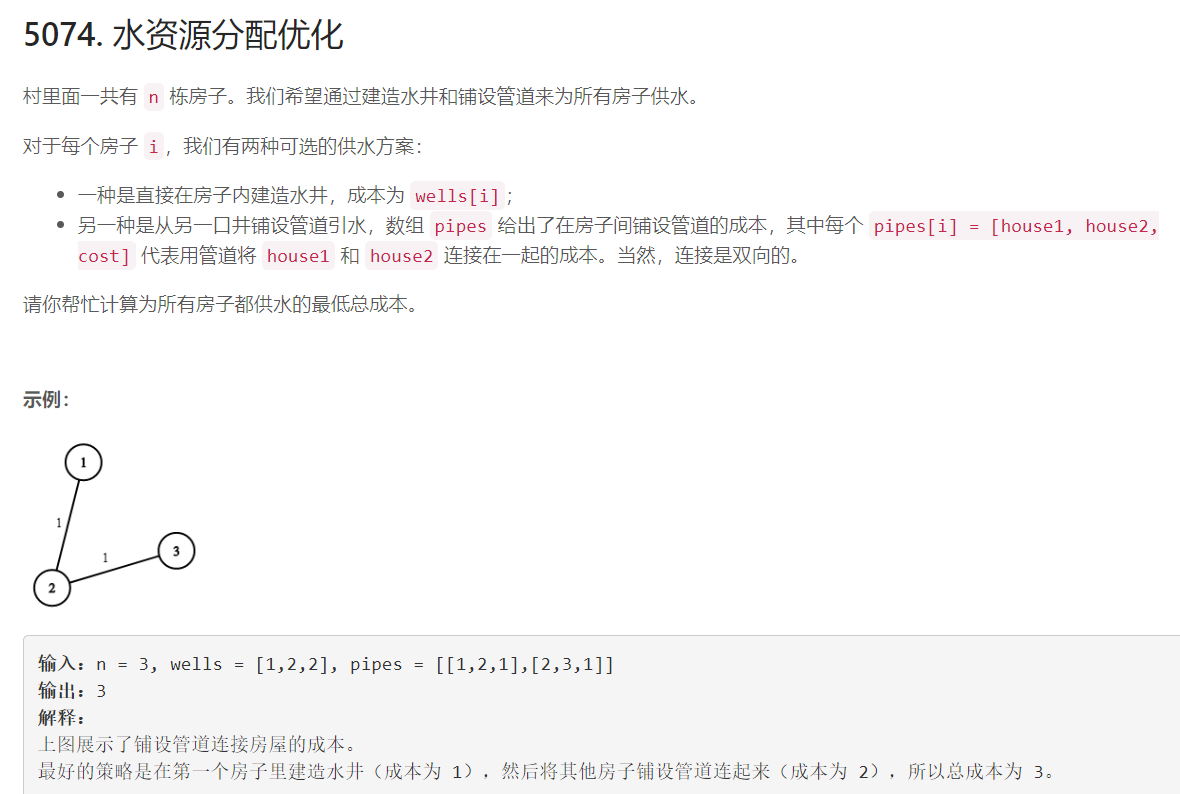Select the standalone house2 code label
This screenshot has width=1180, height=794.
402,257
